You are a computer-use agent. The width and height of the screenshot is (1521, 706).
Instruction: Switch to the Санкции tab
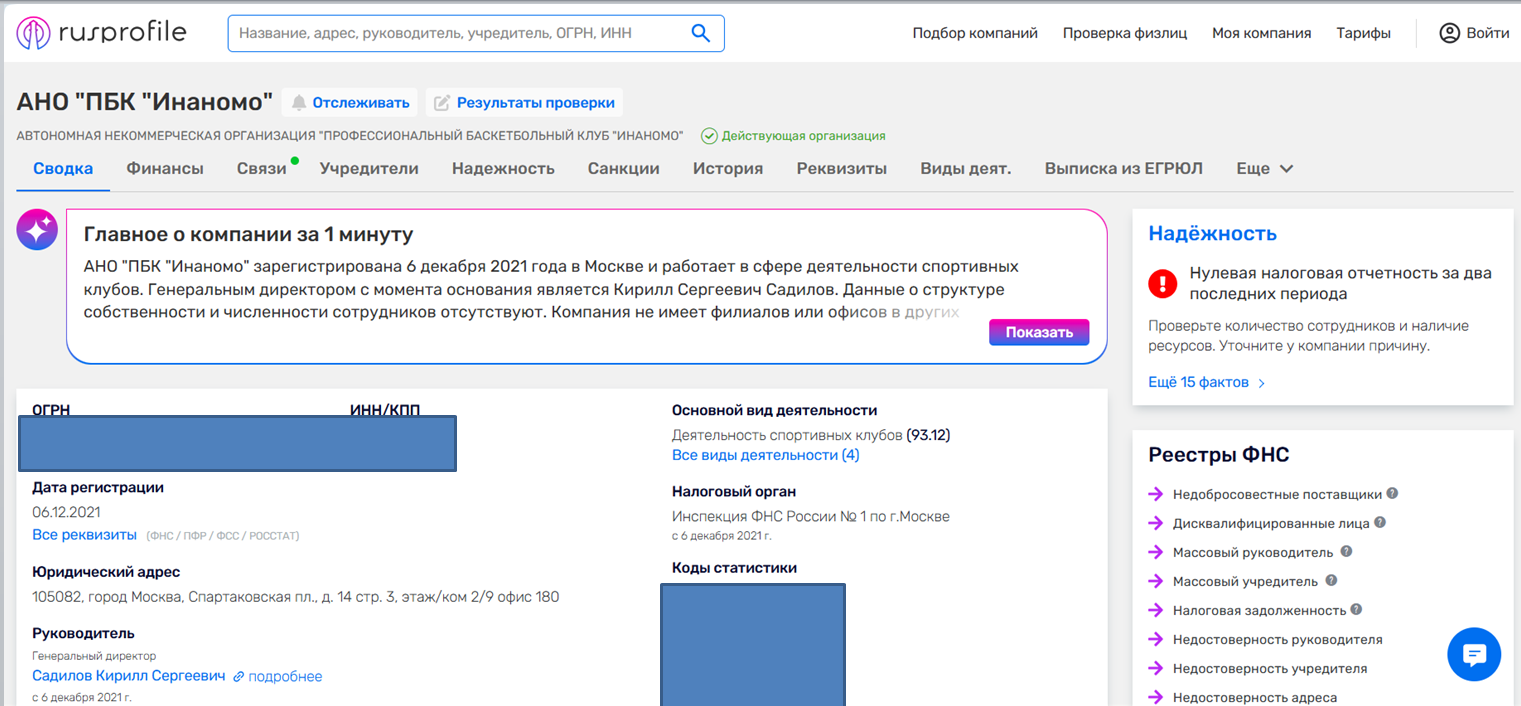point(624,169)
